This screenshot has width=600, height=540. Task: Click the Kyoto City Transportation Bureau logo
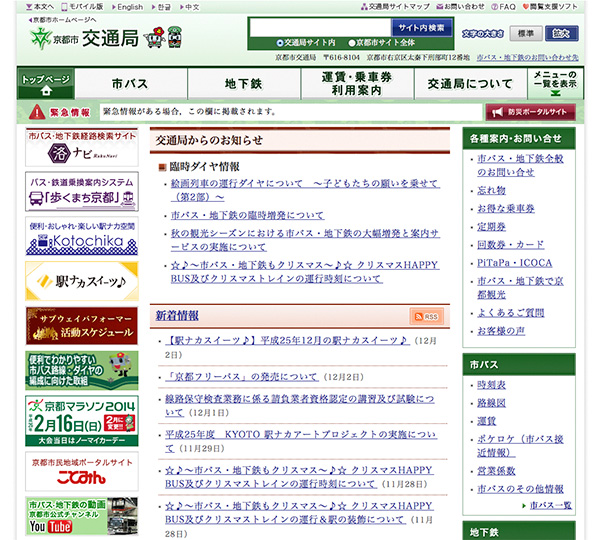(x=85, y=39)
